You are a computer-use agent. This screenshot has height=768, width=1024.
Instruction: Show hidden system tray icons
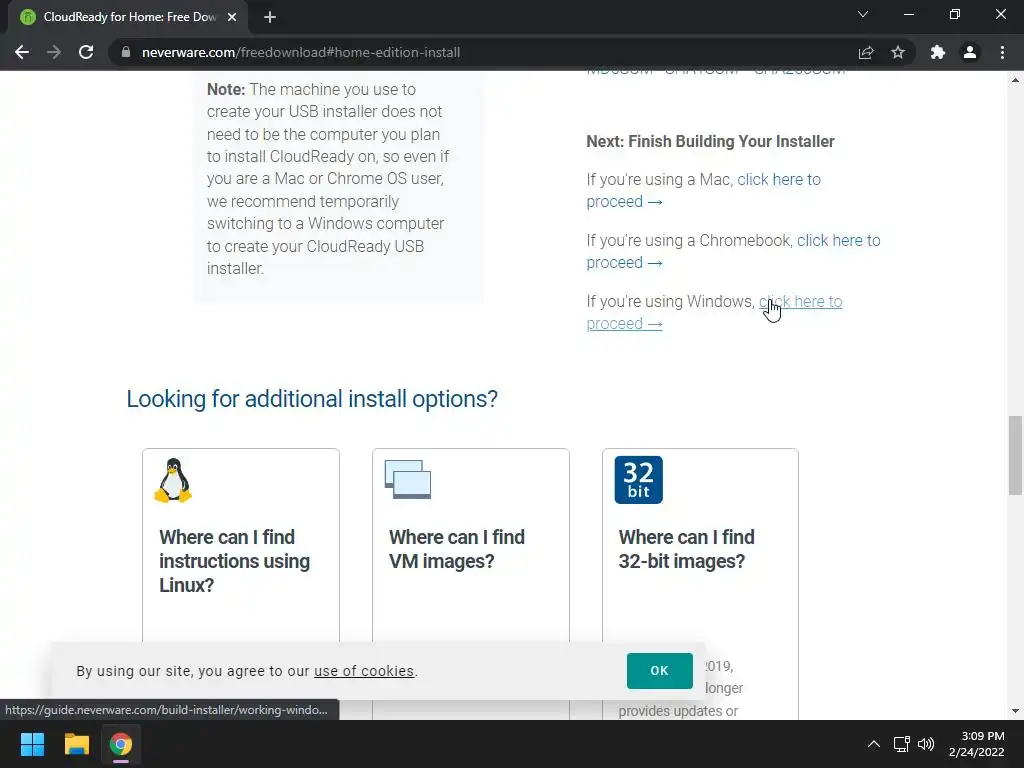click(x=874, y=744)
